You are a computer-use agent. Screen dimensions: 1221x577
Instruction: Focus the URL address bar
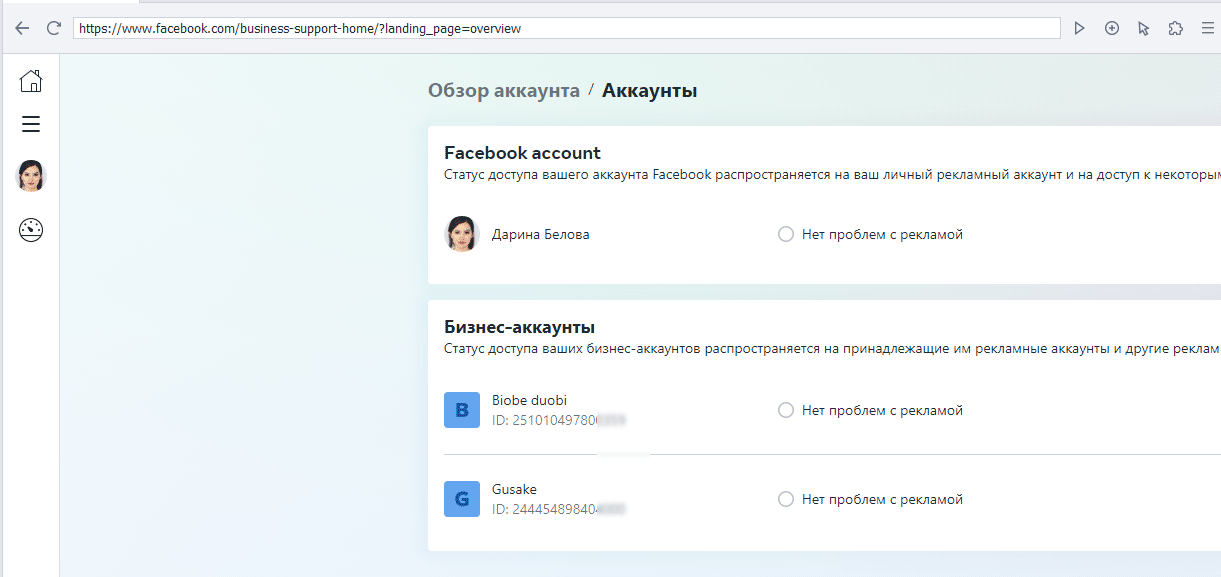[567, 29]
